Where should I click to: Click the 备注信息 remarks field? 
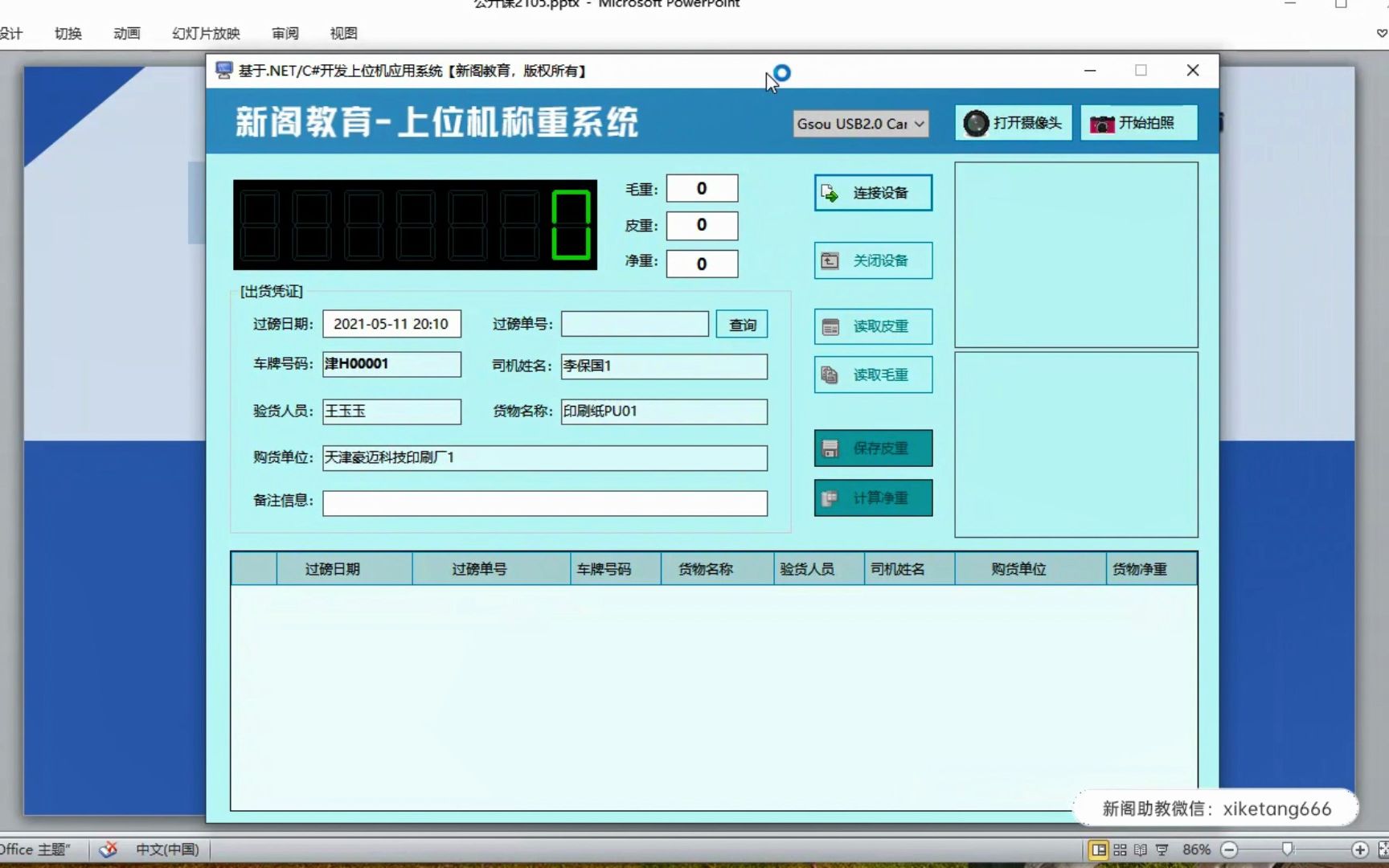[545, 503]
